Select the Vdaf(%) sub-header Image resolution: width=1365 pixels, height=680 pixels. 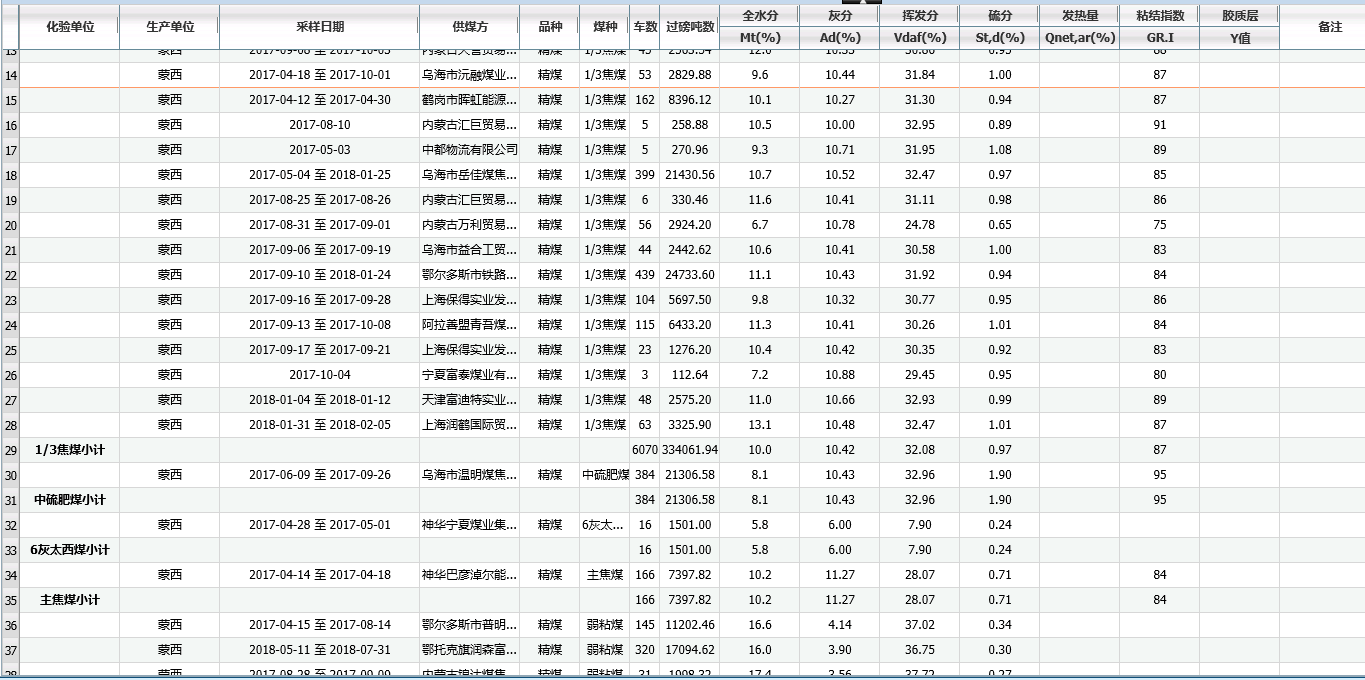919,38
